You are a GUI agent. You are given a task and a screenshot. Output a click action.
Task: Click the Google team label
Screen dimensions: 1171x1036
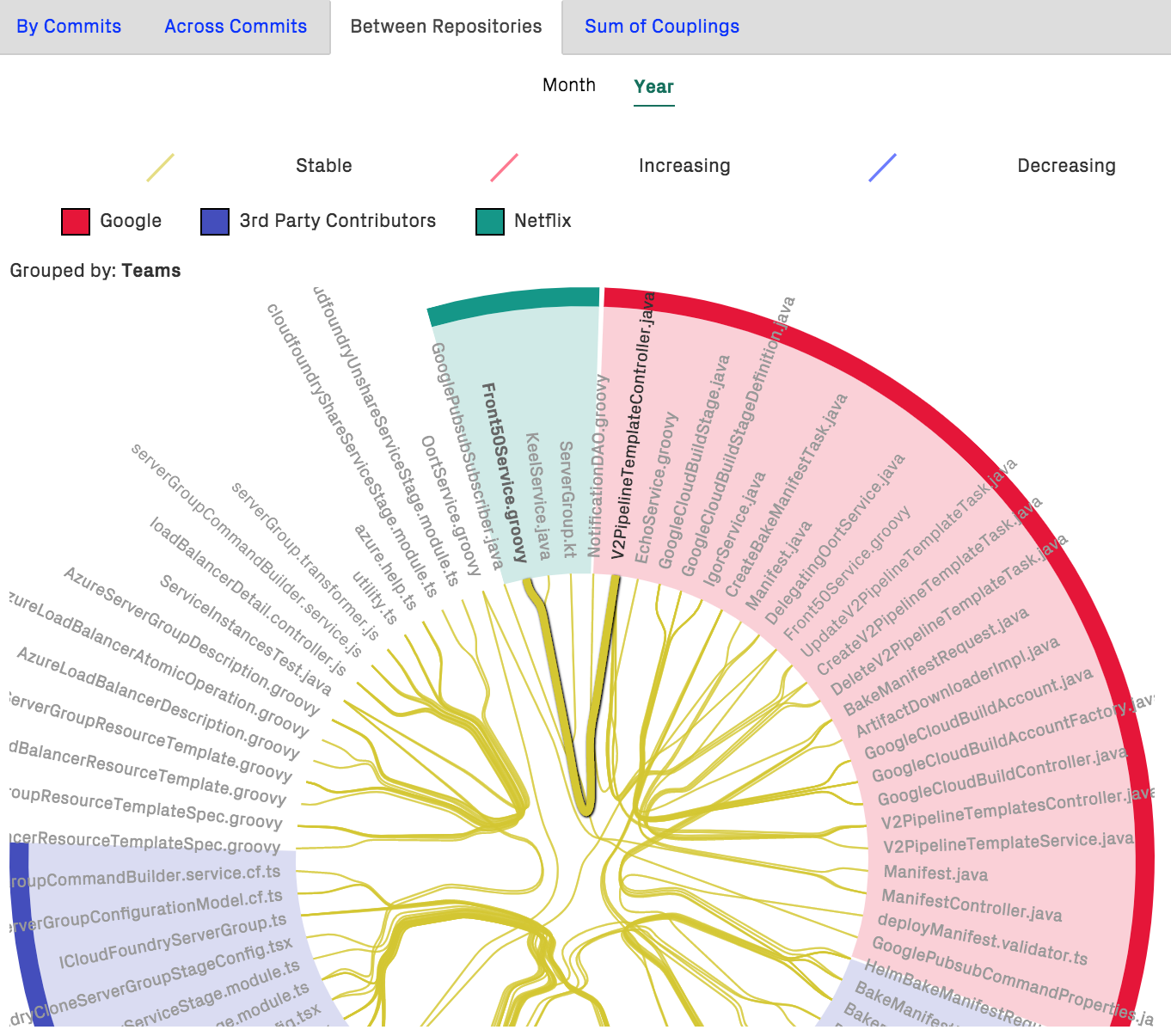131,221
